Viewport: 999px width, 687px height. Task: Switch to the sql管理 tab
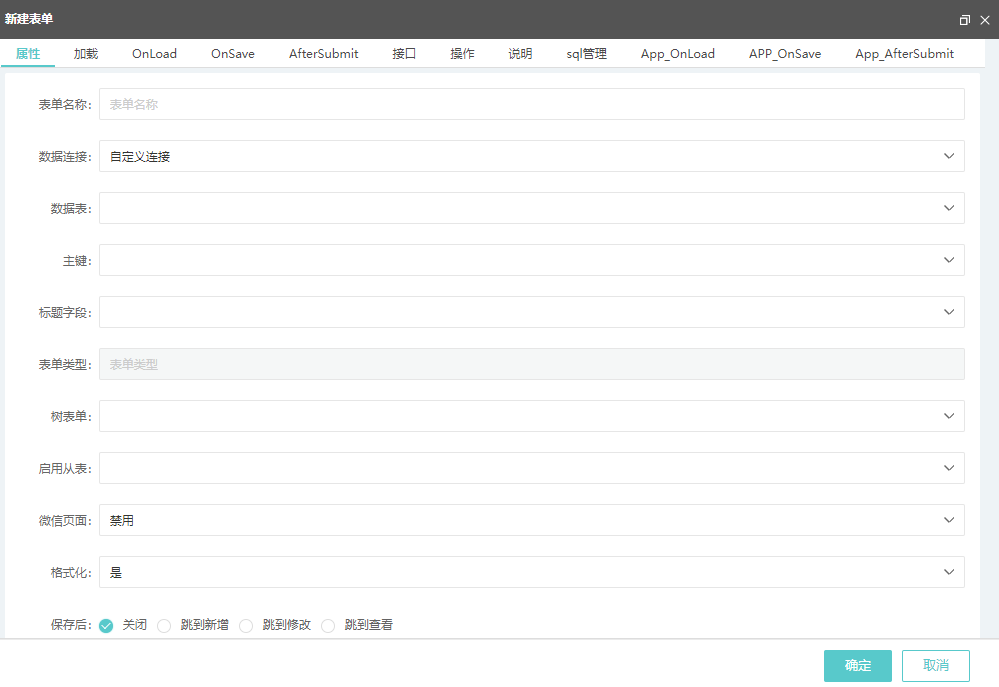586,54
